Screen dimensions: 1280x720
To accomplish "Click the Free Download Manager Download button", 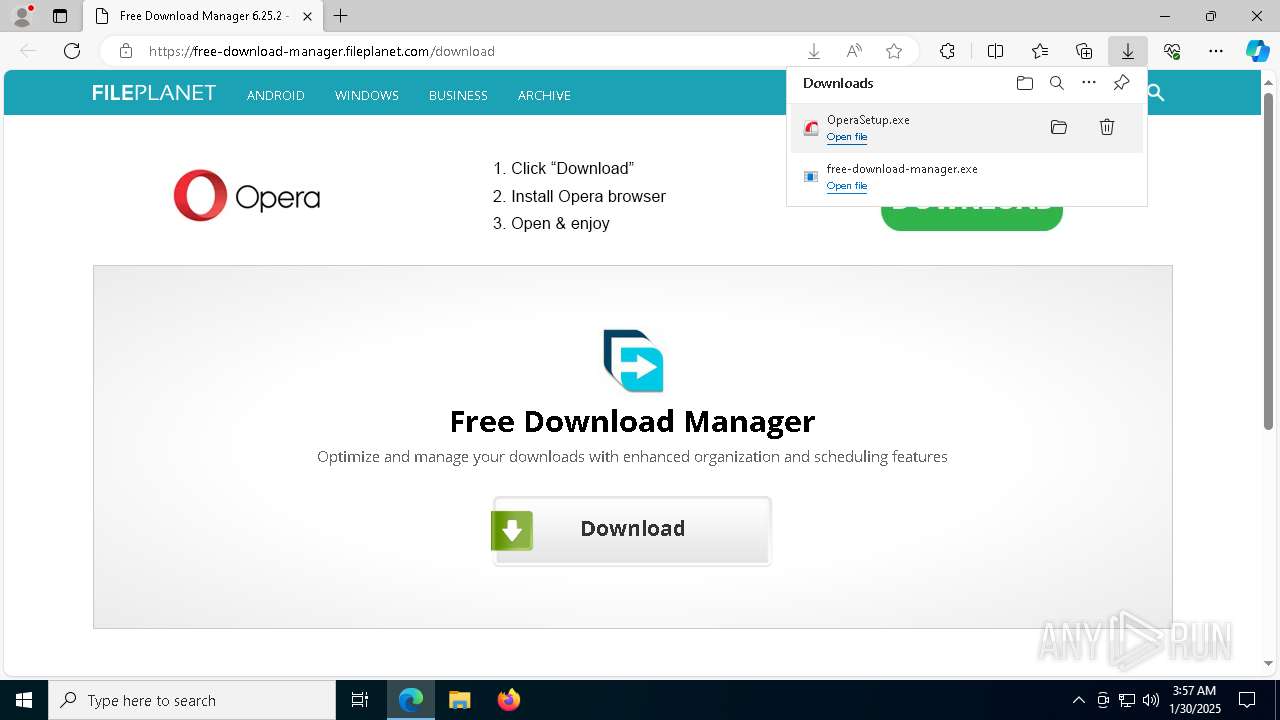I will point(631,530).
